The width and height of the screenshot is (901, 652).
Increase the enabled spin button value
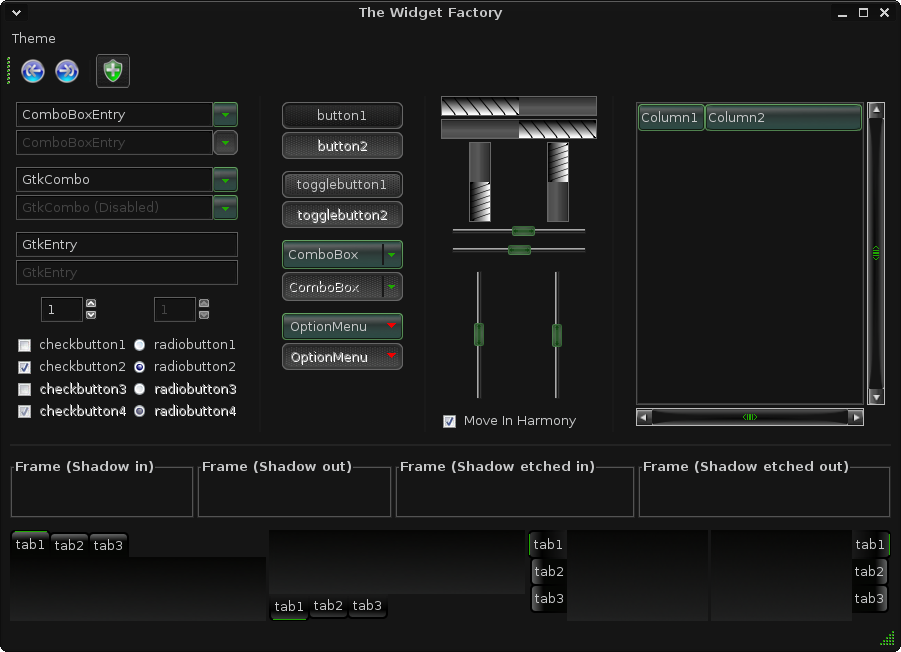click(91, 303)
